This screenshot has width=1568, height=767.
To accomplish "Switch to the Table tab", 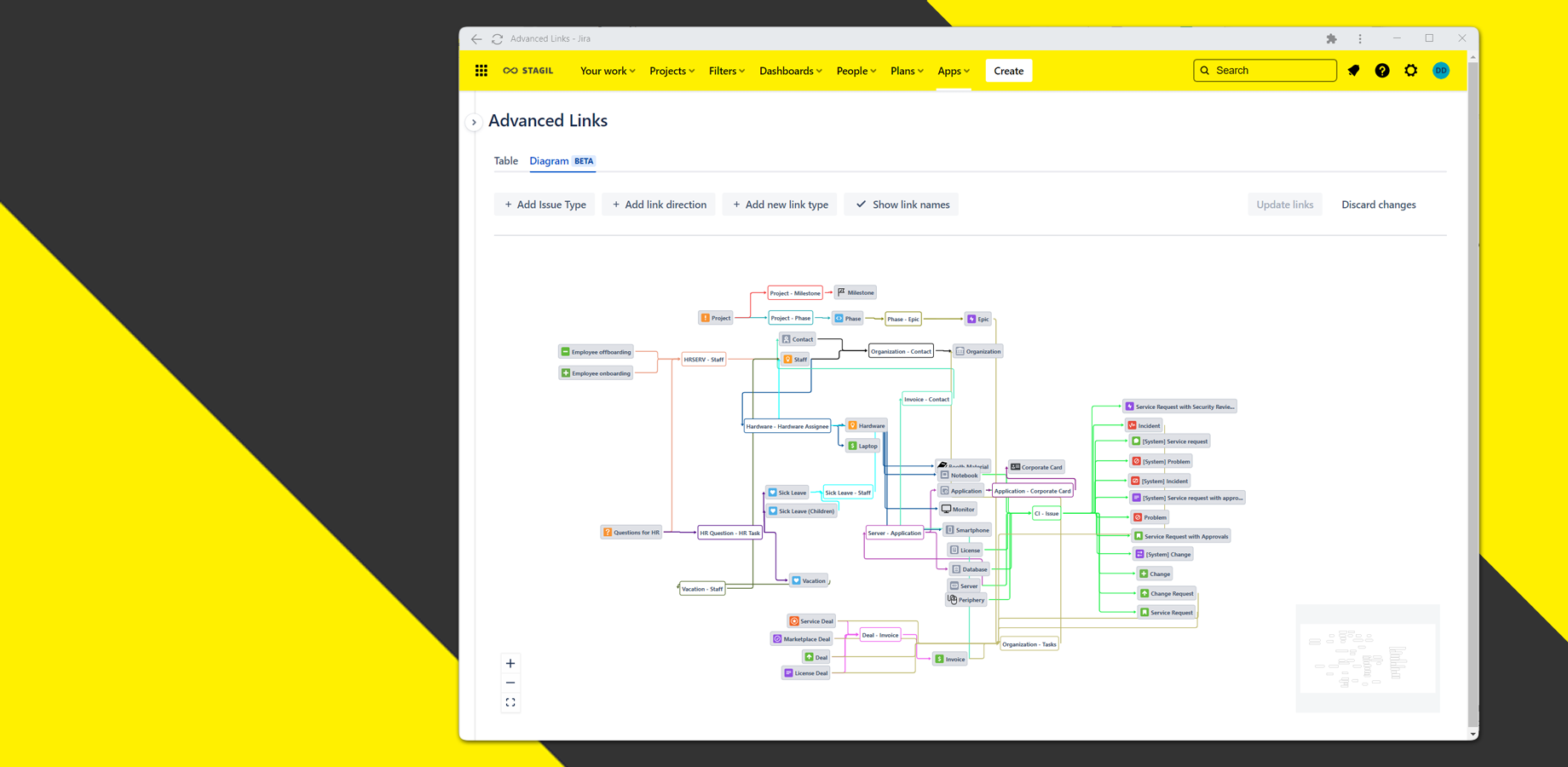I will tap(505, 160).
